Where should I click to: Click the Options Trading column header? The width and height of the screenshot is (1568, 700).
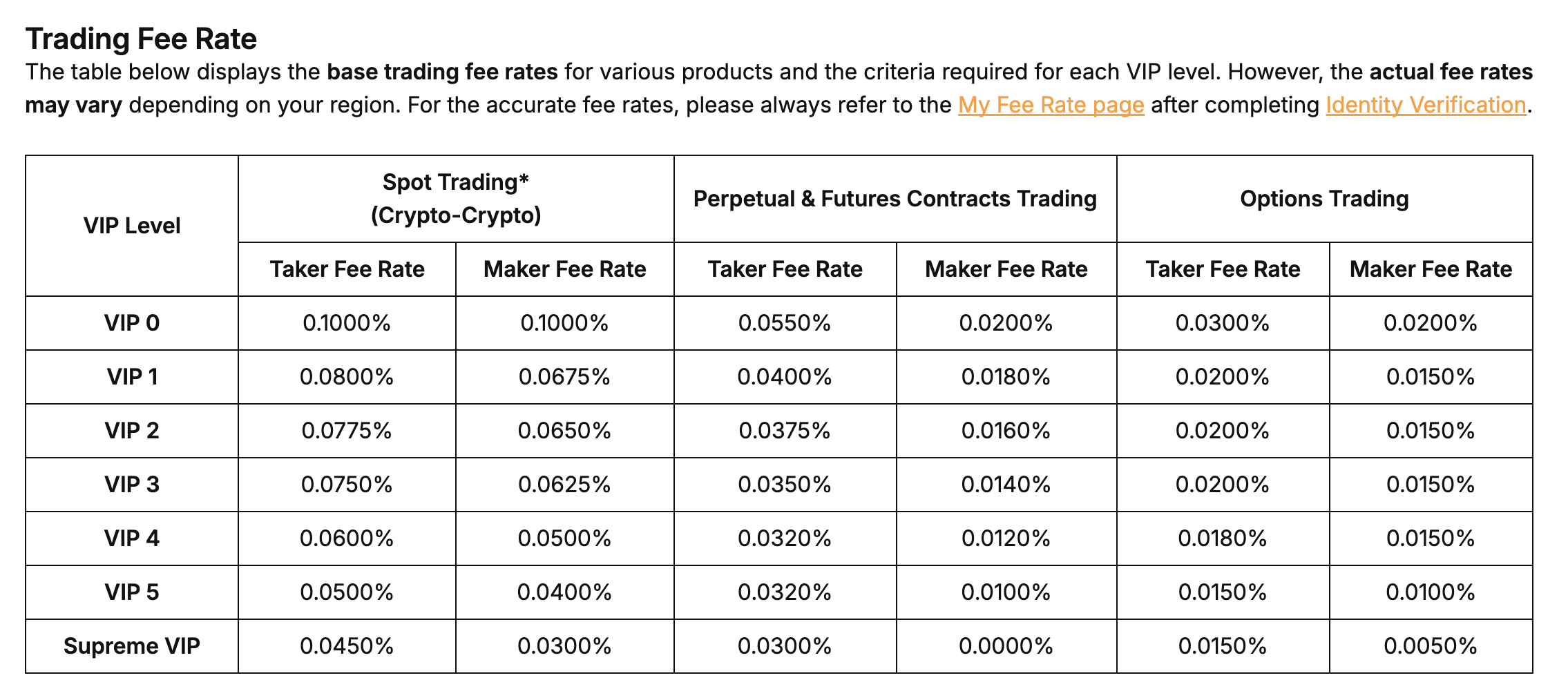pos(1324,199)
